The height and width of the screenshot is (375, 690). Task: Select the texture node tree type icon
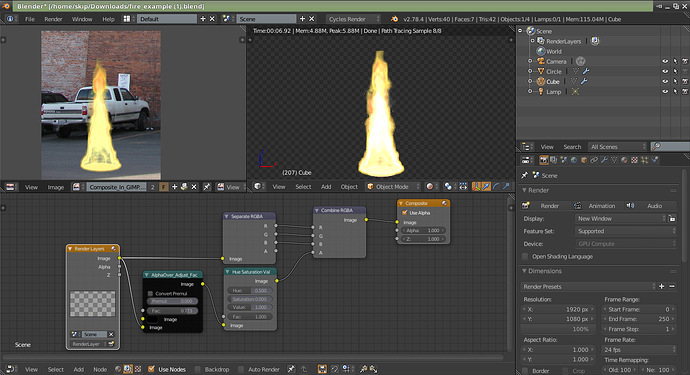[138, 369]
